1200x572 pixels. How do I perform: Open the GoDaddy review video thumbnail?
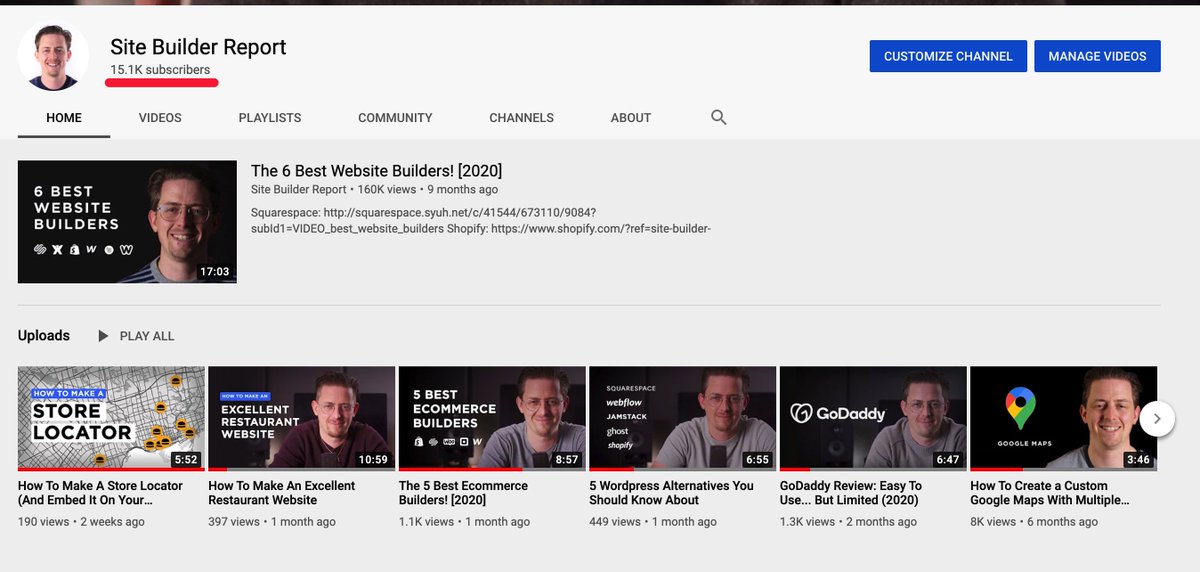[x=873, y=418]
